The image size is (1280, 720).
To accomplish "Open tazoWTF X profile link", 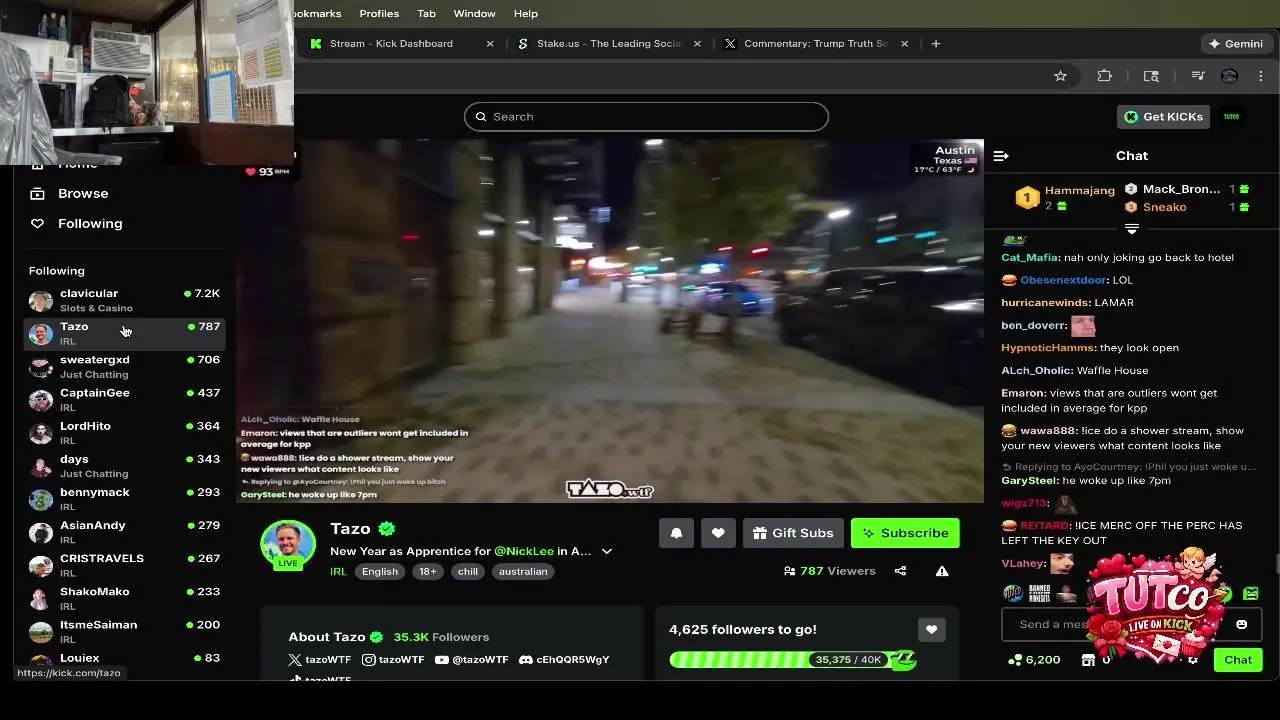I will pyautogui.click(x=319, y=660).
